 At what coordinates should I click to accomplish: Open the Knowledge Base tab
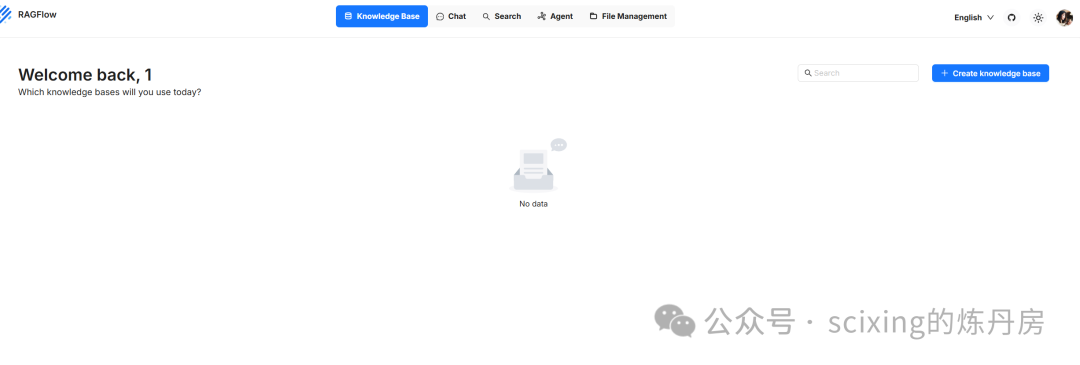coord(382,17)
